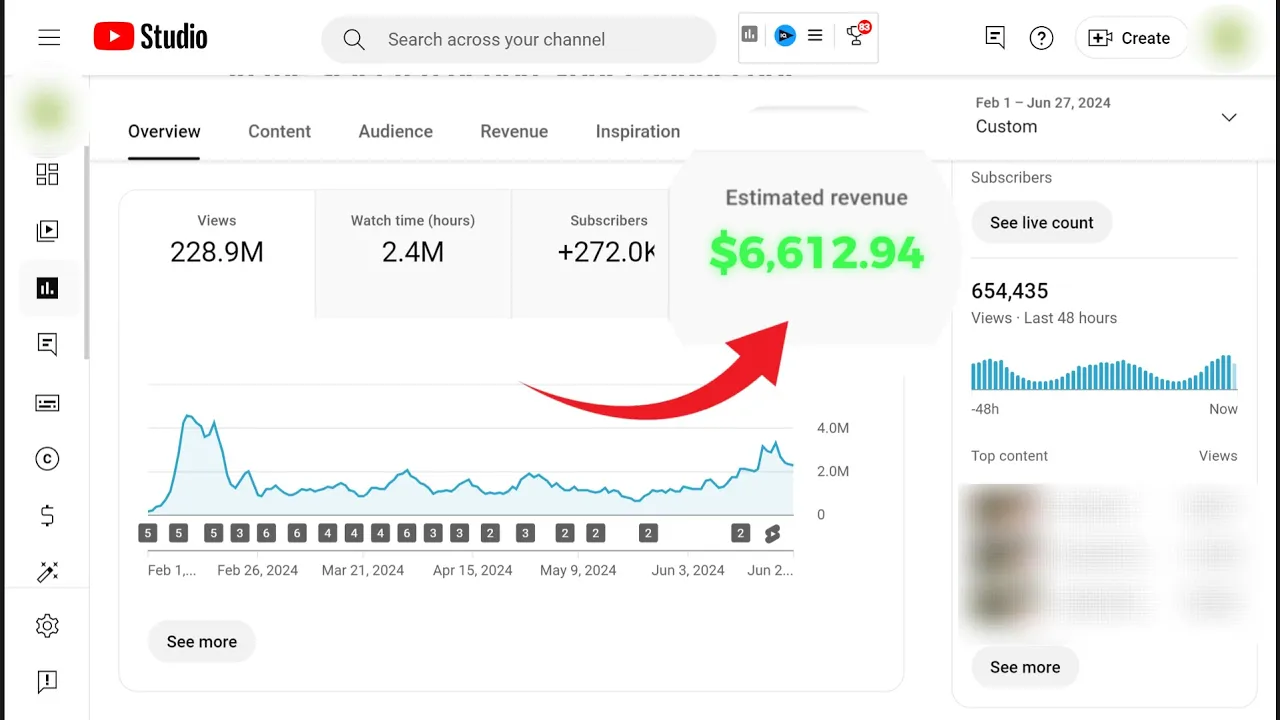This screenshot has width=1280, height=720.
Task: Switch to the Audience tab
Action: (x=396, y=131)
